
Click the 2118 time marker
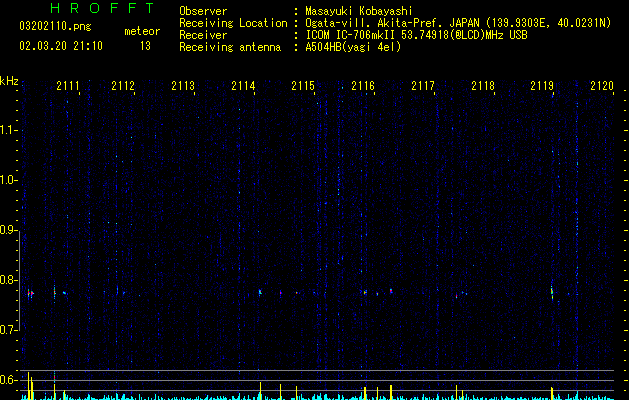click(483, 86)
